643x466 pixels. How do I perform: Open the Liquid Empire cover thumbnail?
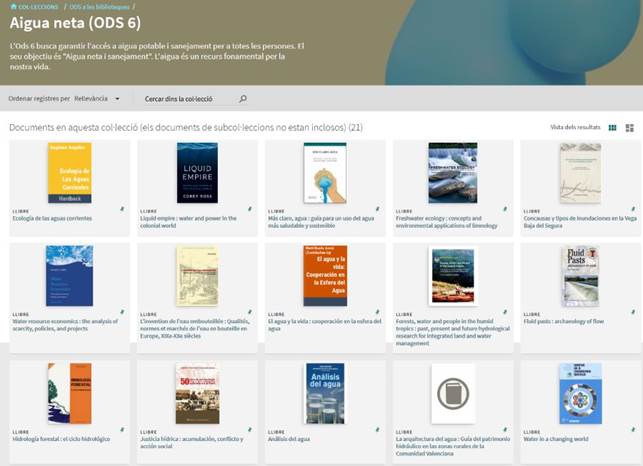pos(197,173)
